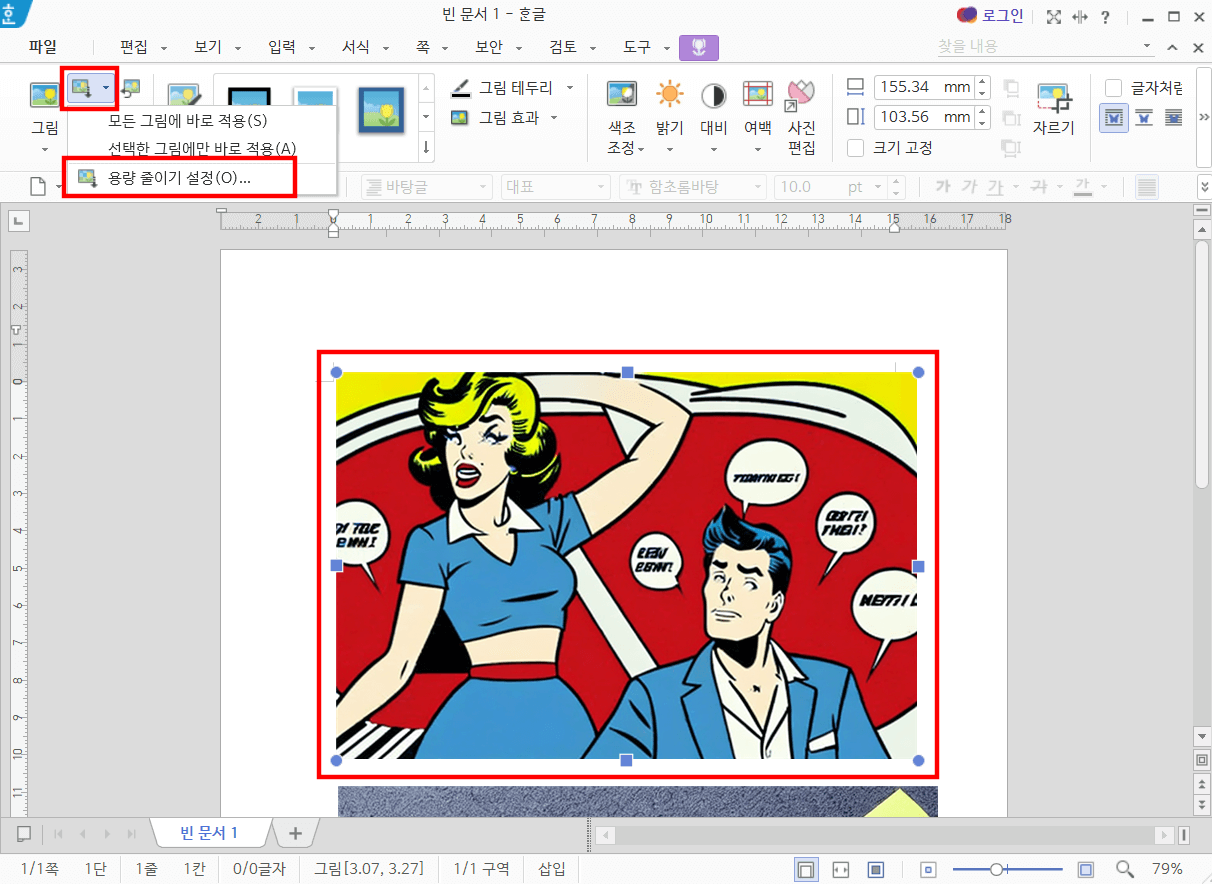The width and height of the screenshot is (1212, 885).
Task: Click the zoom slider handle
Action: pyautogui.click(x=996, y=869)
